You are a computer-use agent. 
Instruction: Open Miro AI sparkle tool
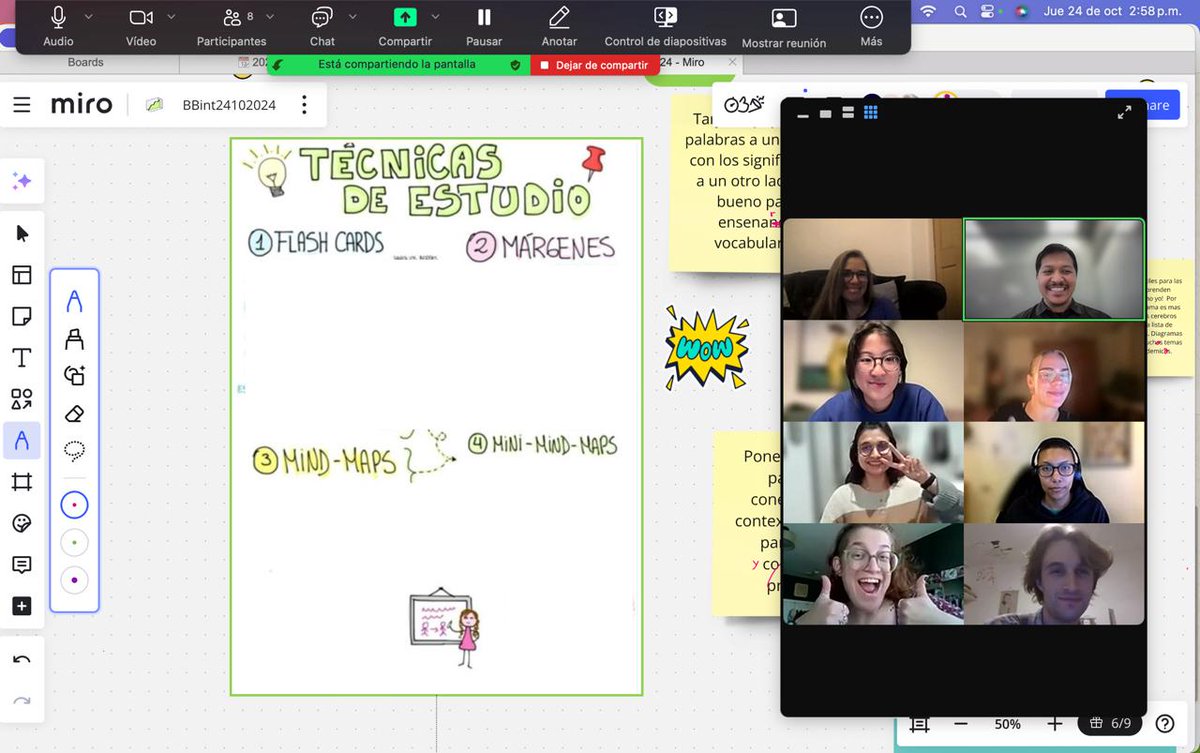click(x=22, y=181)
